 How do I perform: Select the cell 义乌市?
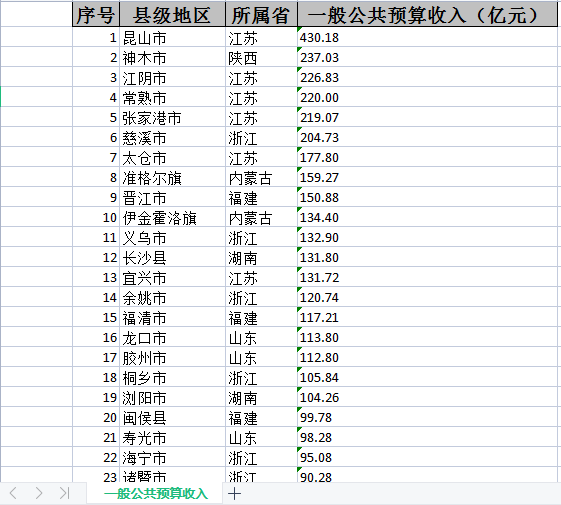172,238
